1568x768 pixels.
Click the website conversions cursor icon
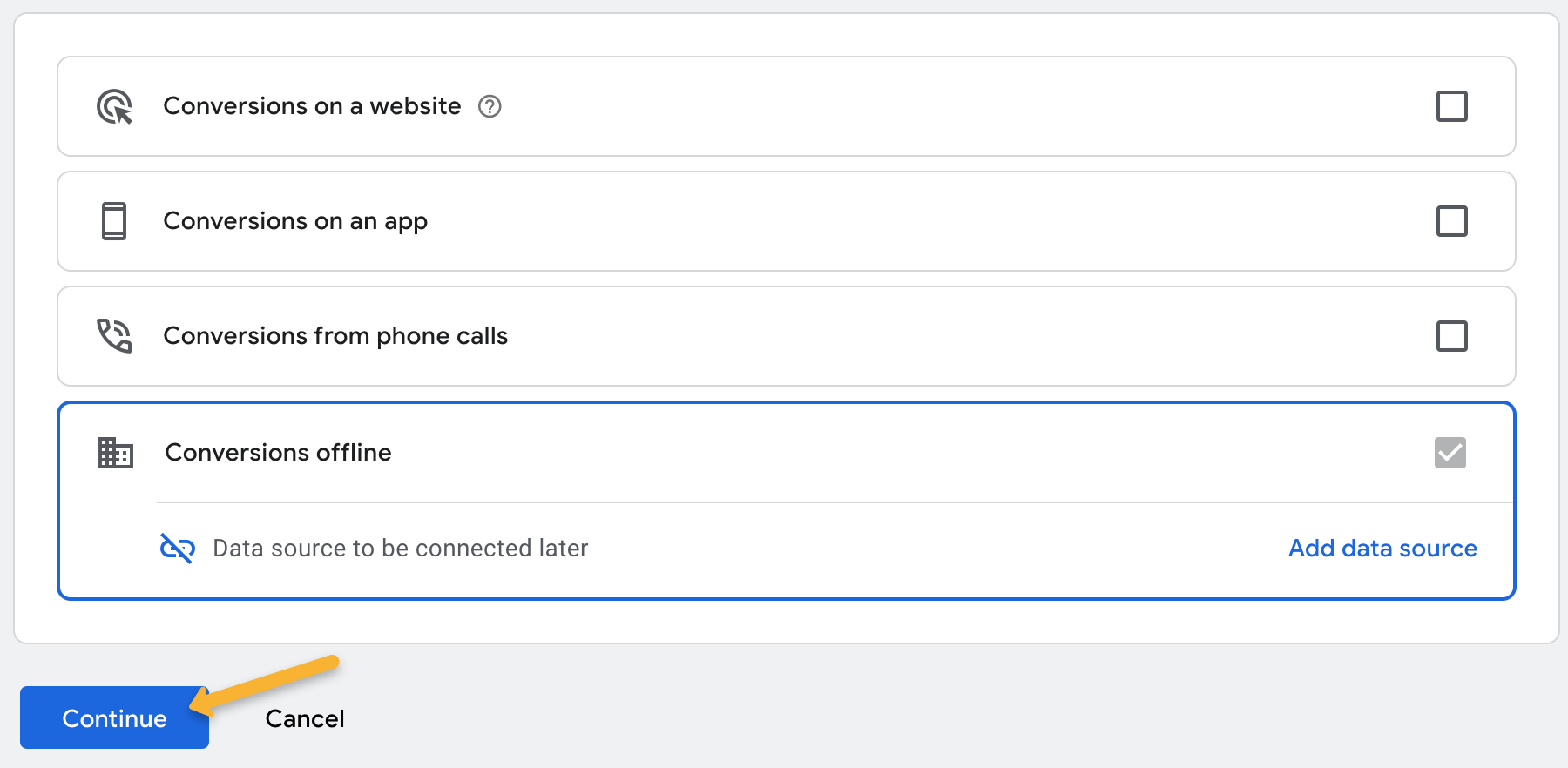tap(114, 106)
